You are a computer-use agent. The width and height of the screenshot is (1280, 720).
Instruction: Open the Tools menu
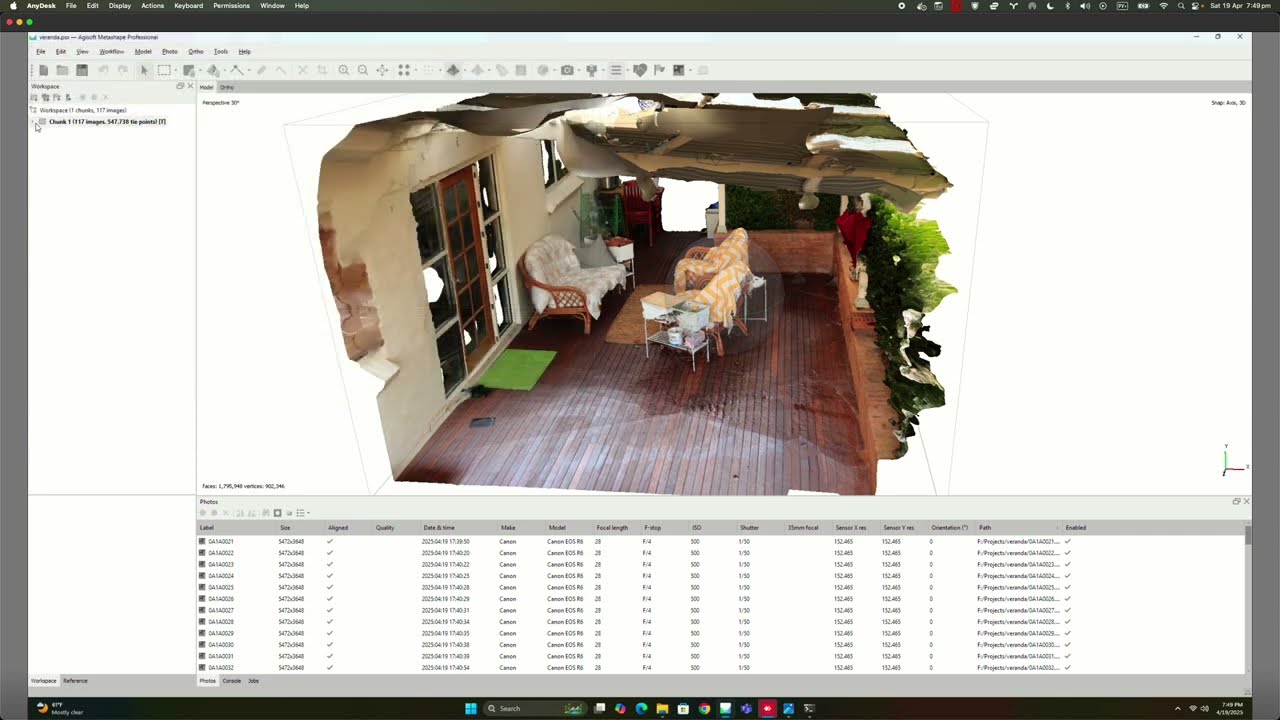click(221, 51)
